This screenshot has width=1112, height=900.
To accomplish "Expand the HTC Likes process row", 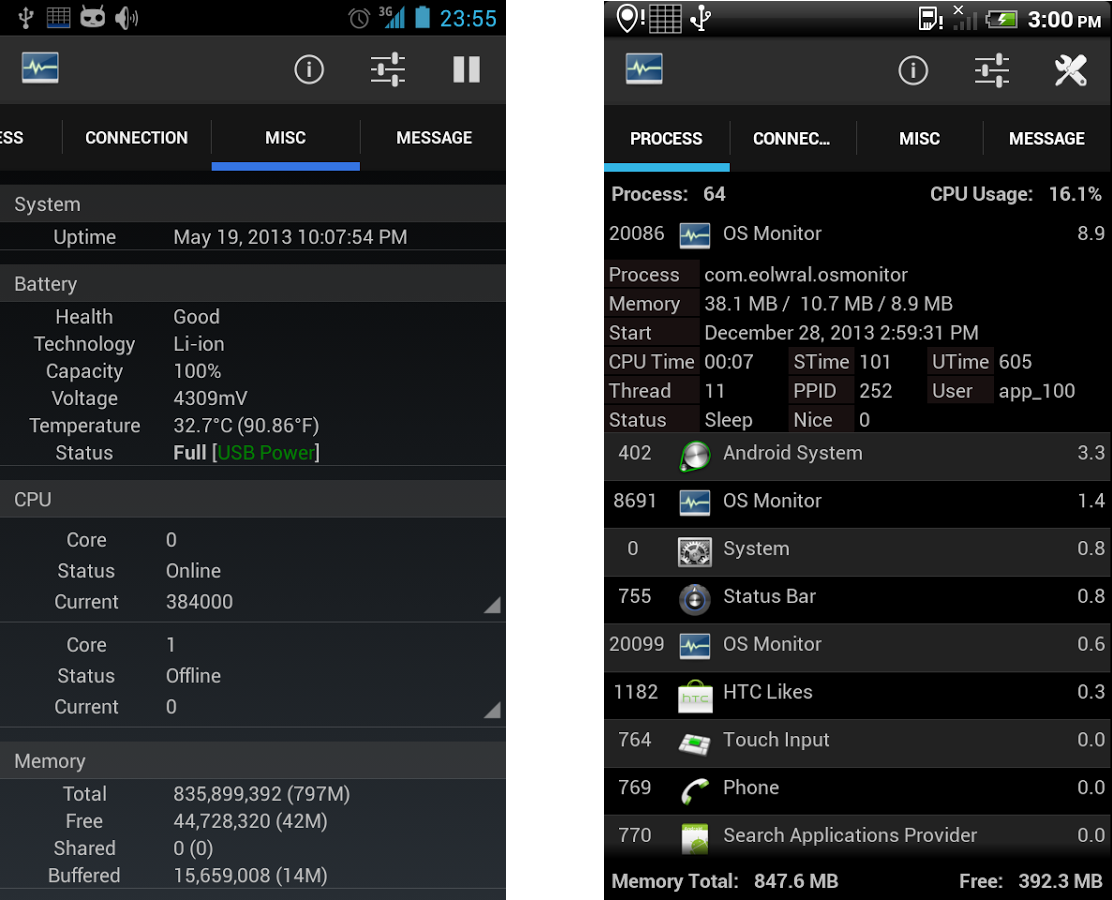I will click(857, 695).
